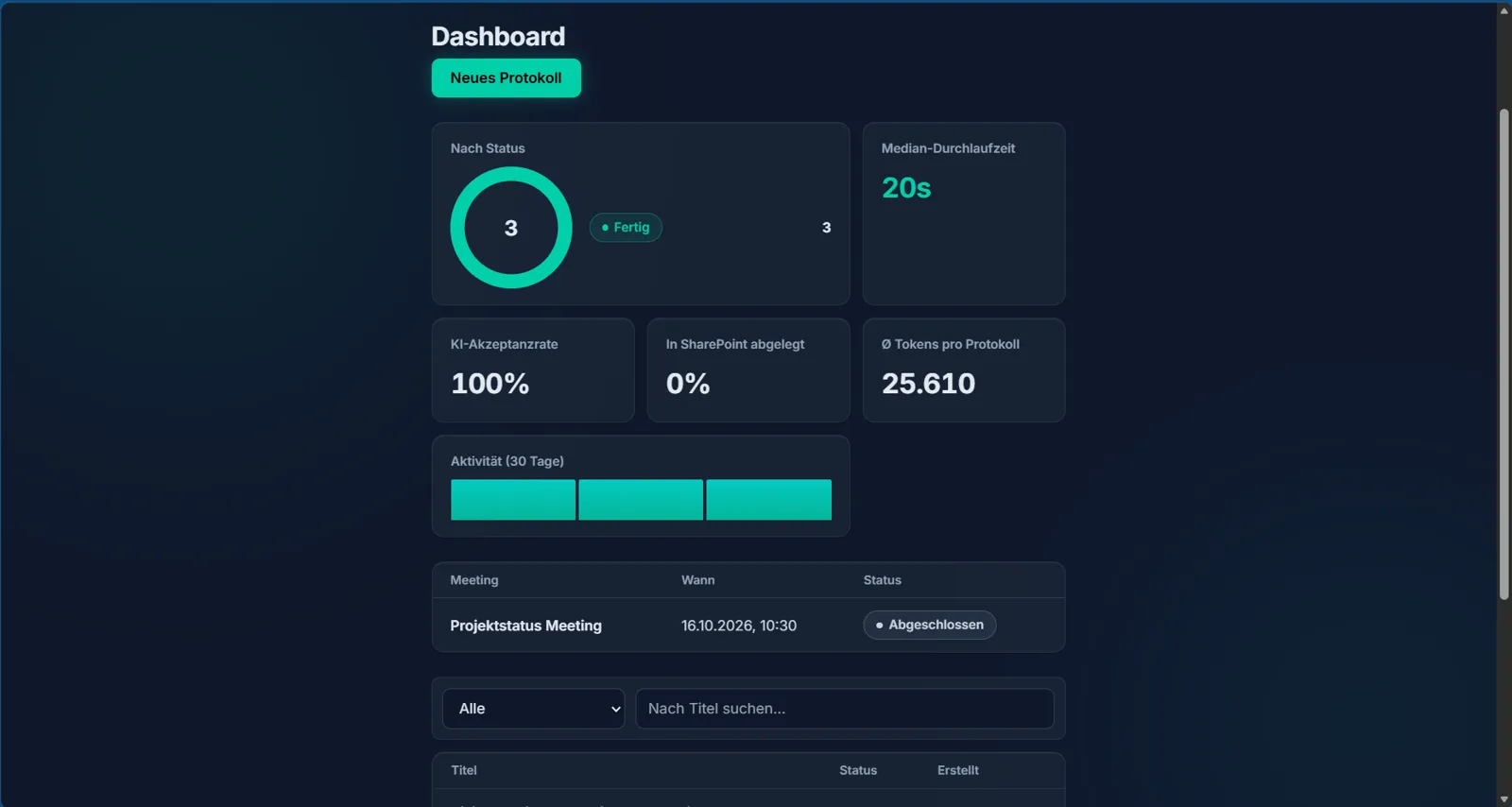
Task: Click the Meeting column header
Action: 474,580
